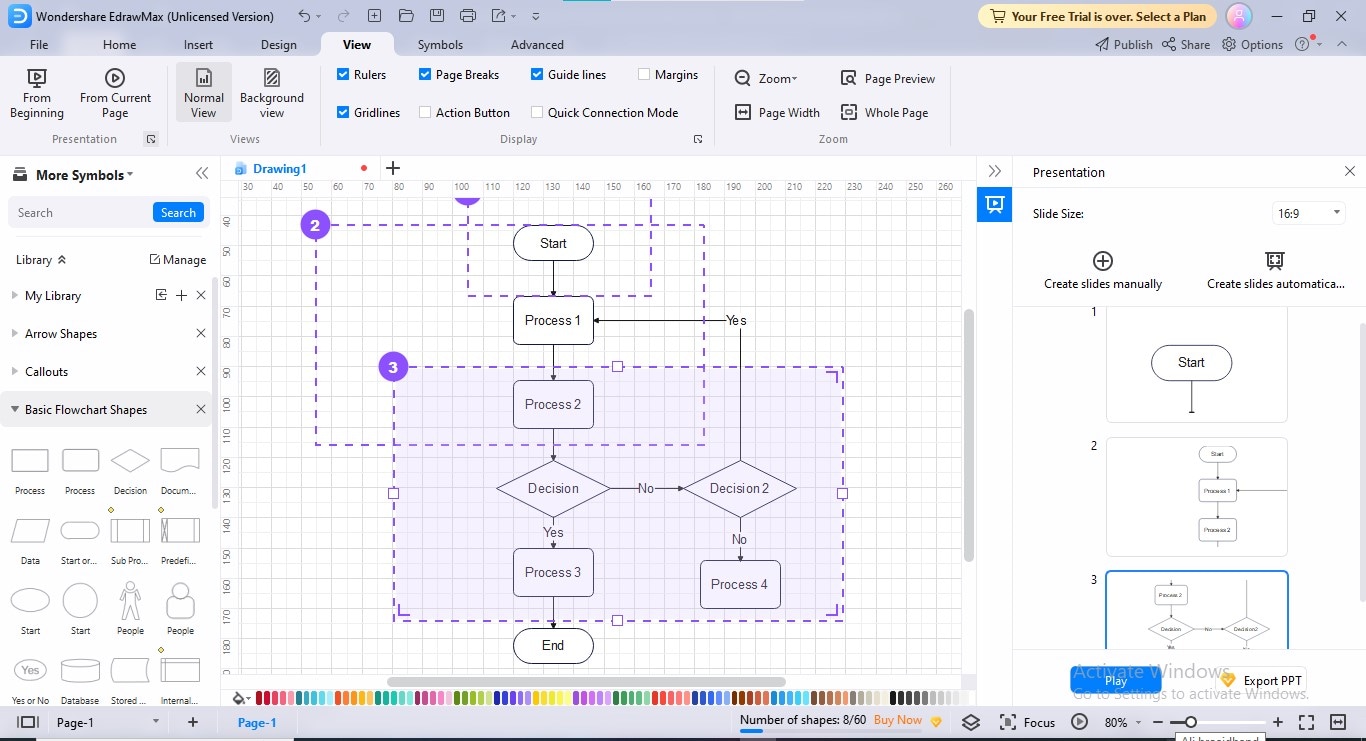
Task: Click the fit-to-width icon in the status bar
Action: (1338, 722)
